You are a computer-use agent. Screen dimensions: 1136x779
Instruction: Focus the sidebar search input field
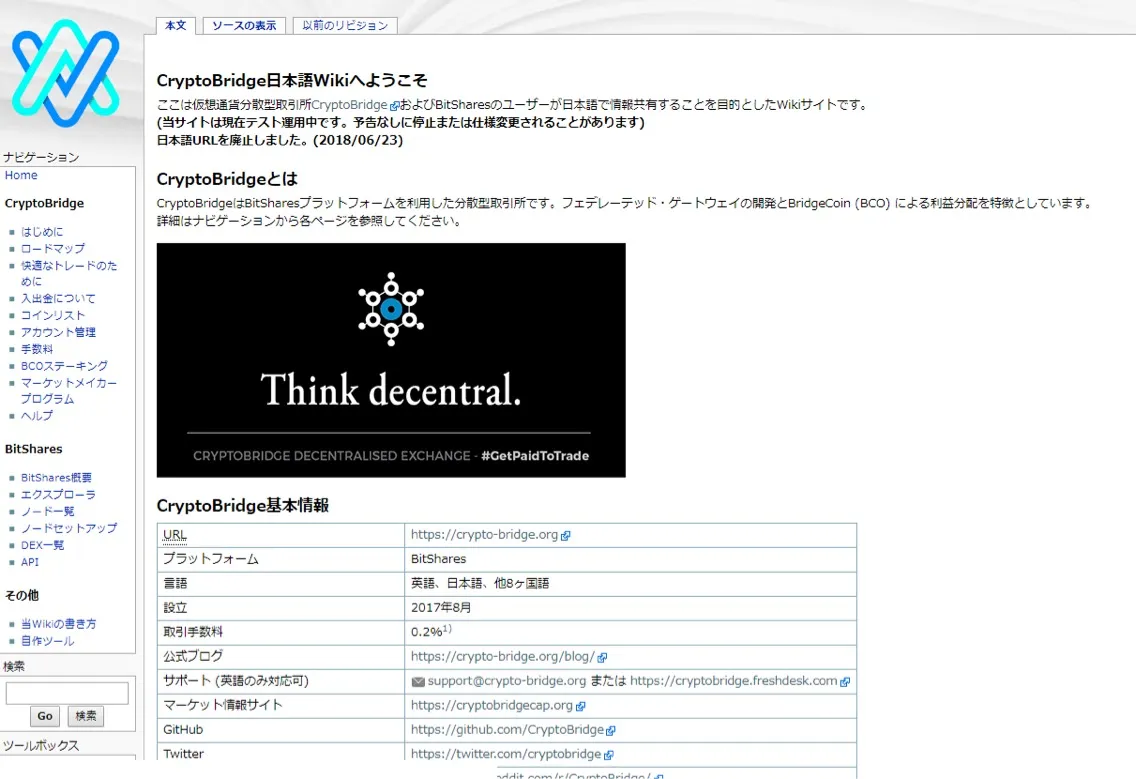click(67, 693)
